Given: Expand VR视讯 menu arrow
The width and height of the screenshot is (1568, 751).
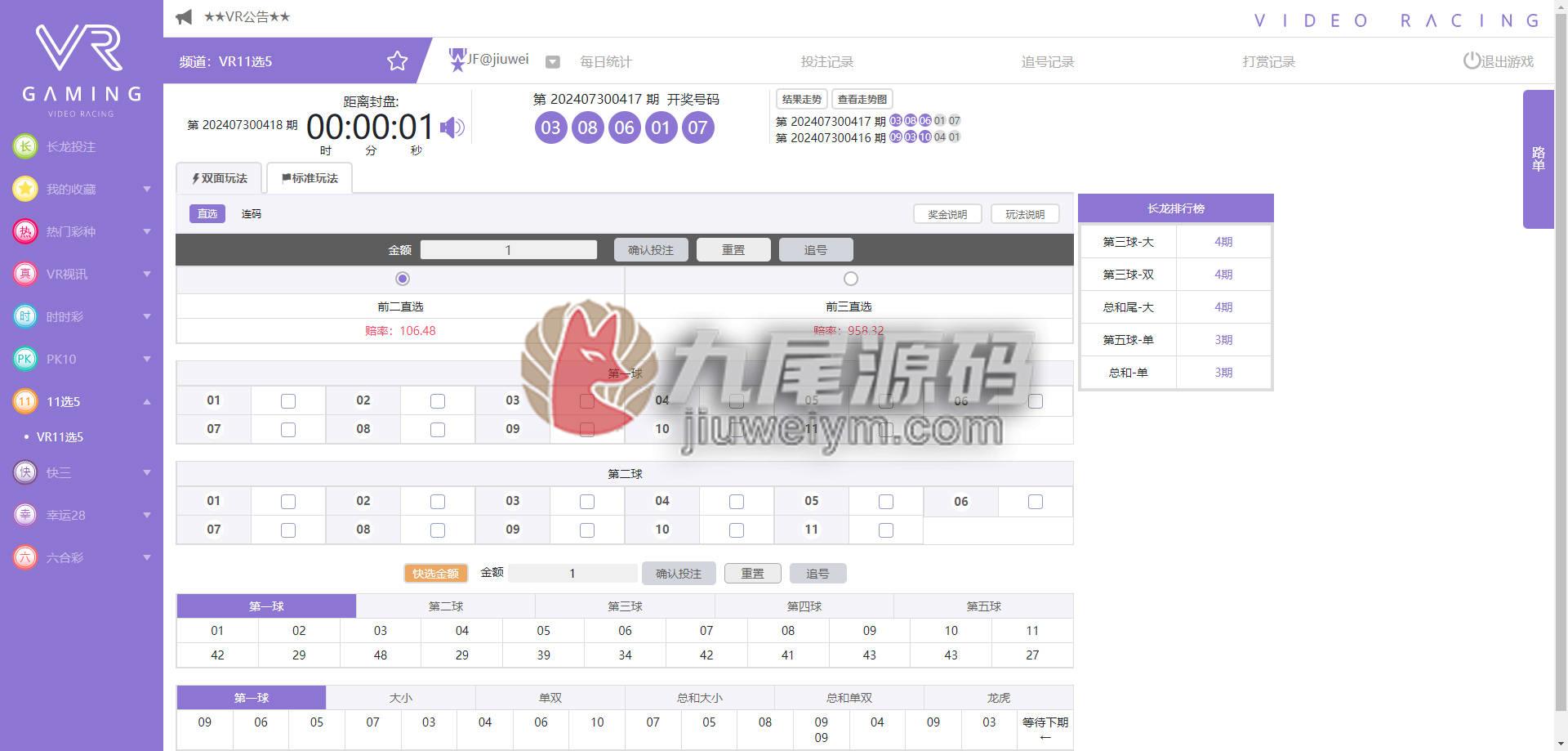Looking at the screenshot, I should 147,274.
